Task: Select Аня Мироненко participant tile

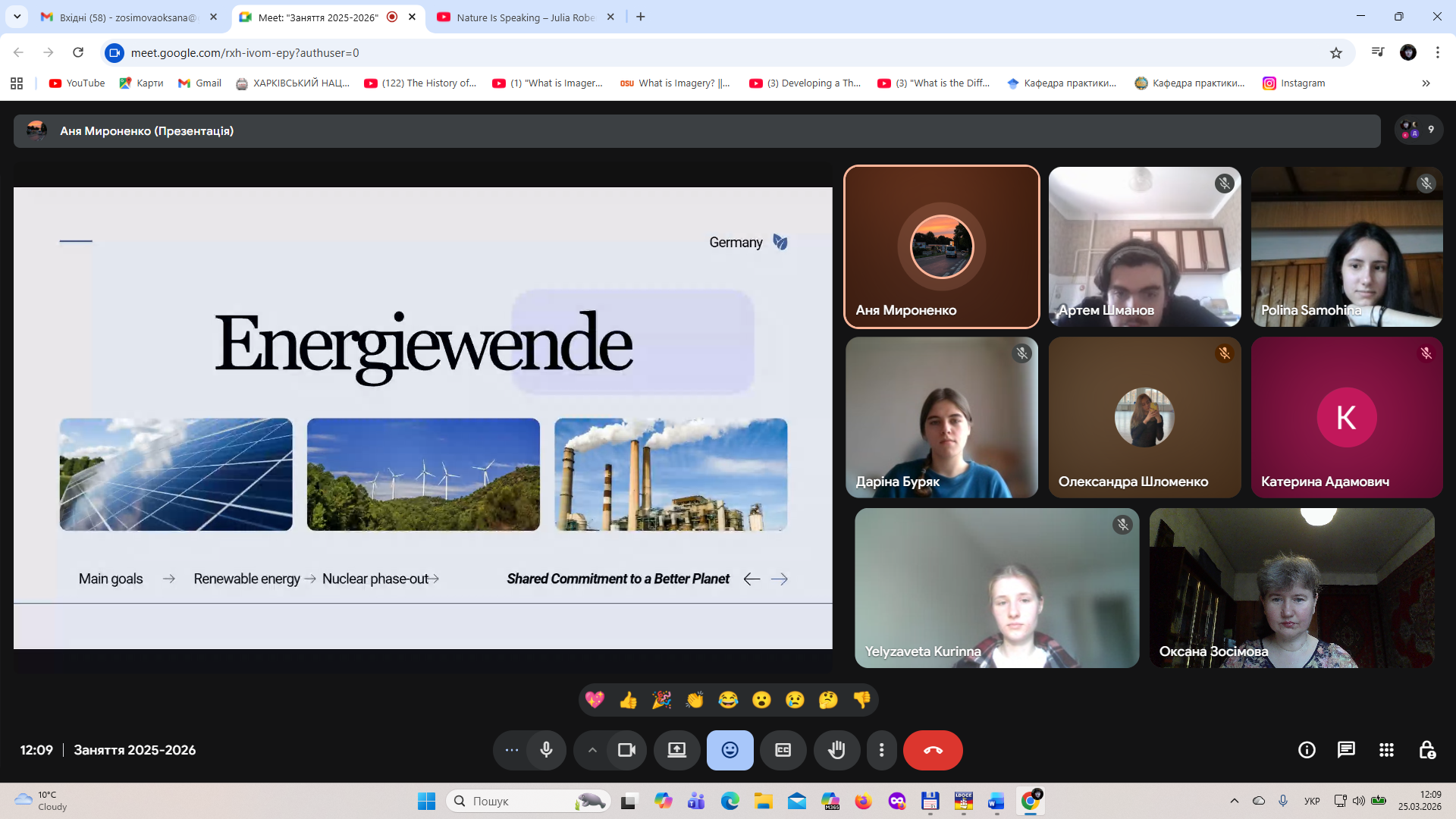Action: tap(941, 247)
